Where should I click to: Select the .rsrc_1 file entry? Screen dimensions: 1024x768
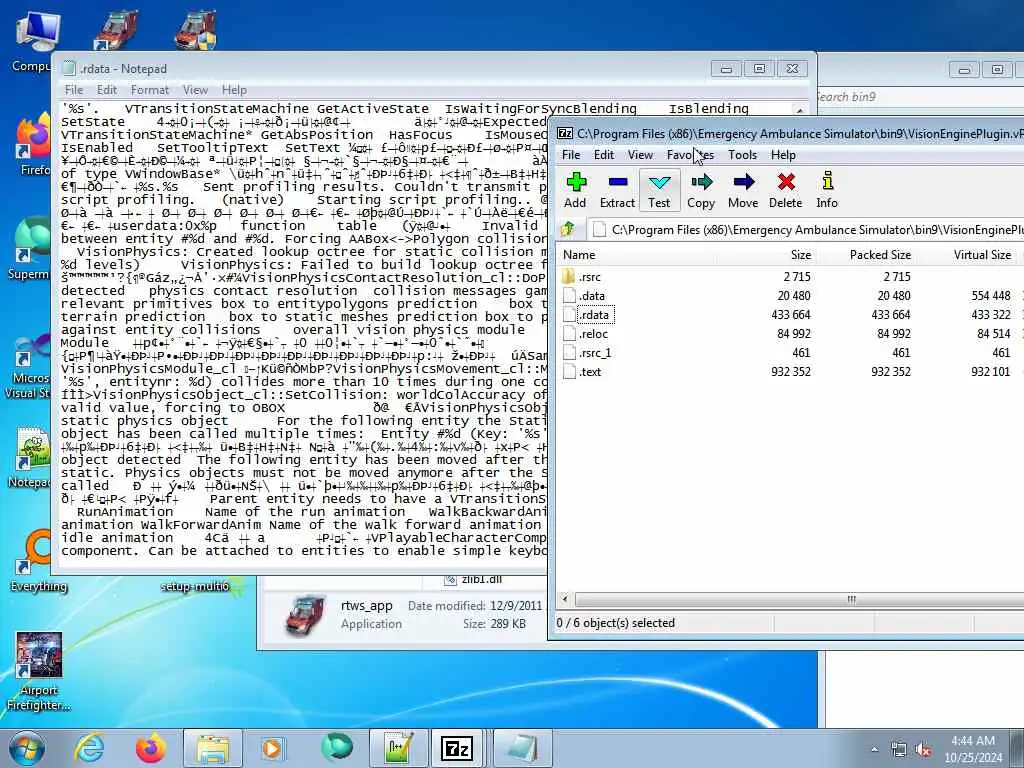(587, 353)
